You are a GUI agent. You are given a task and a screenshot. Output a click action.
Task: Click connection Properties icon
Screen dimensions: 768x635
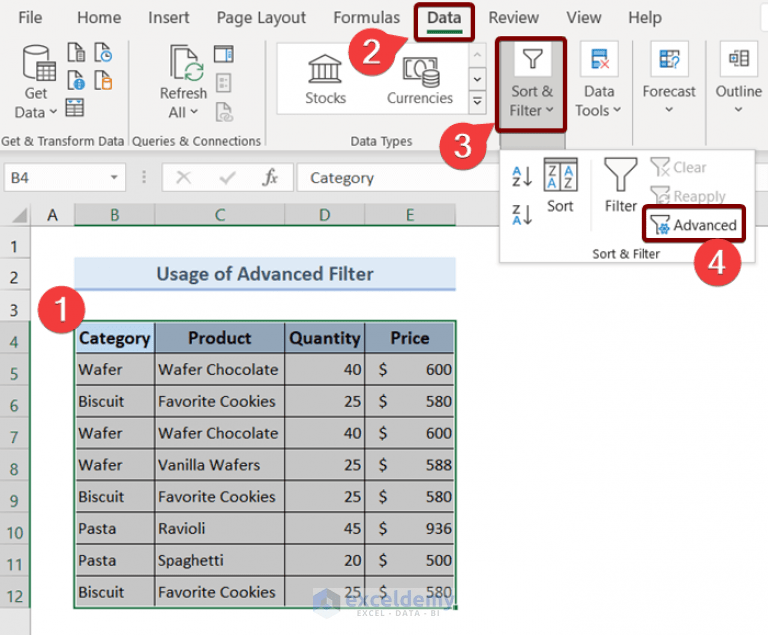[224, 83]
